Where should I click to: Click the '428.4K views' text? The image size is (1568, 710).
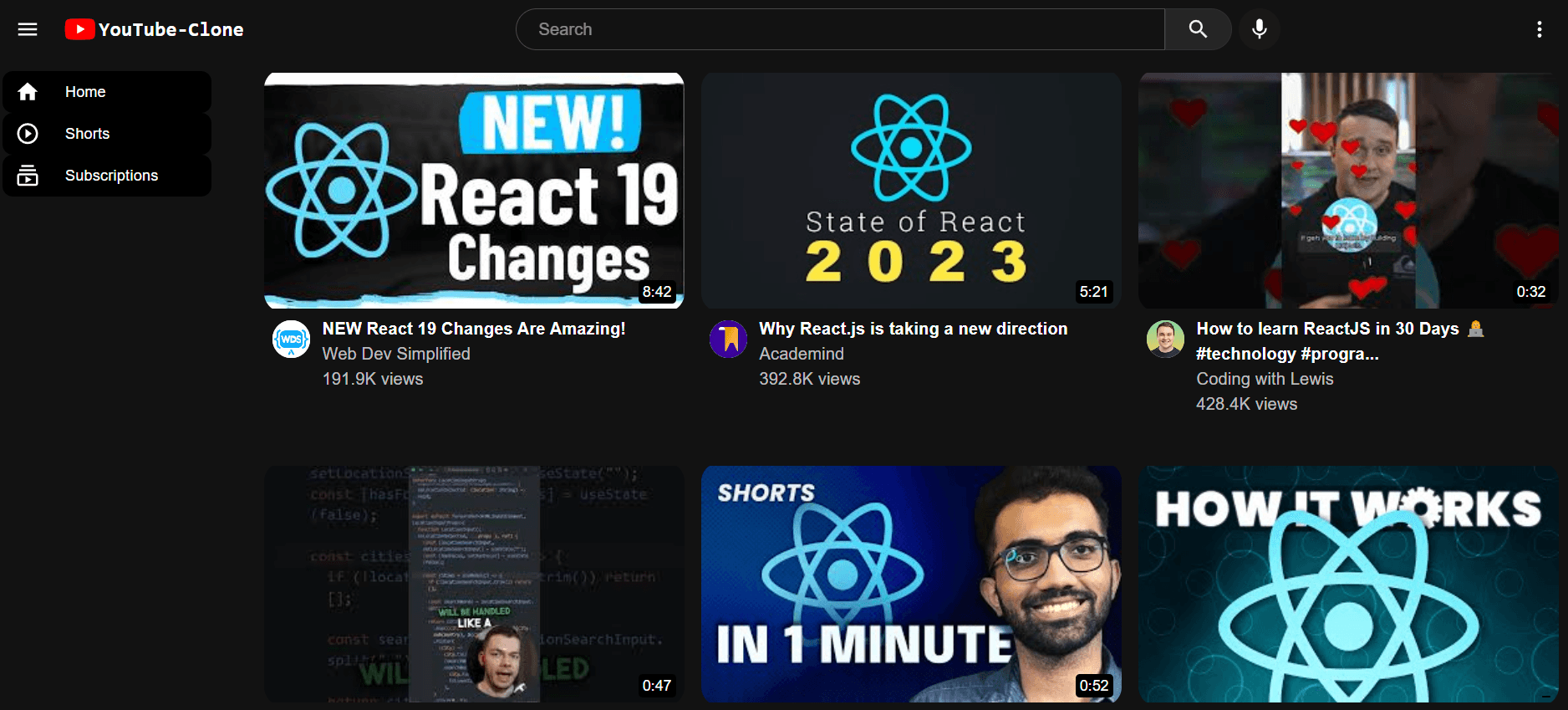click(x=1247, y=404)
